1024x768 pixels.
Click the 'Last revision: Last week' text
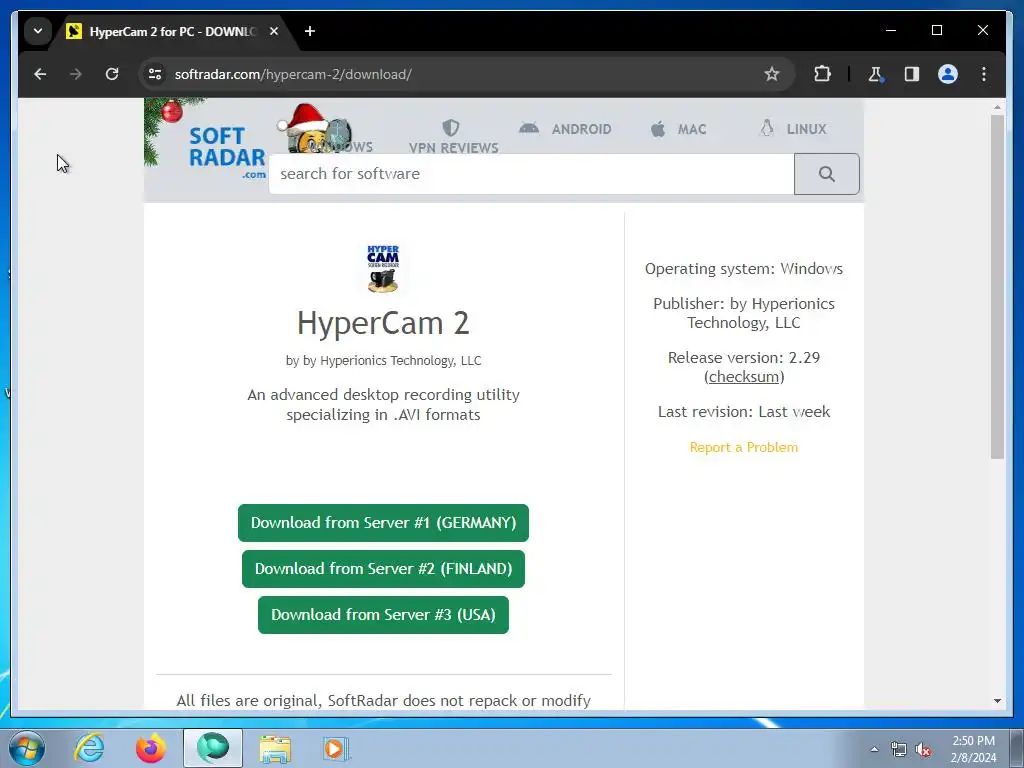[744, 412]
